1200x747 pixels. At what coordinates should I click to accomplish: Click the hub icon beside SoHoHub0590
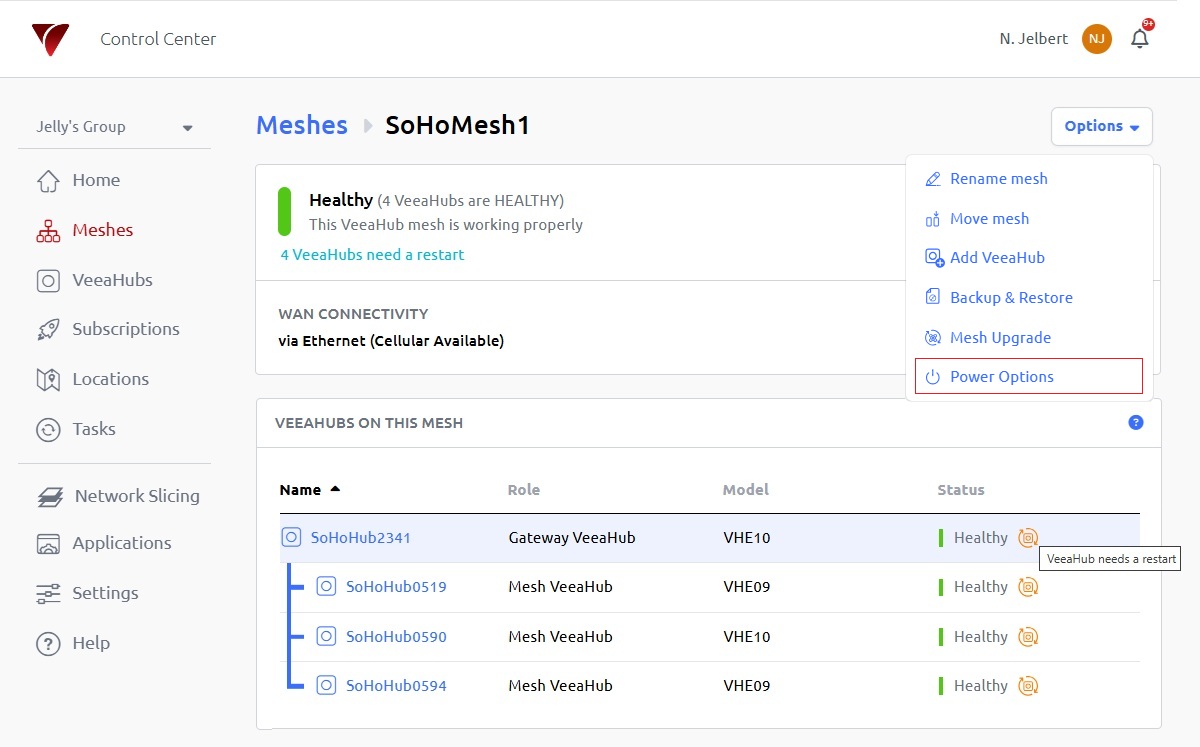tap(326, 636)
